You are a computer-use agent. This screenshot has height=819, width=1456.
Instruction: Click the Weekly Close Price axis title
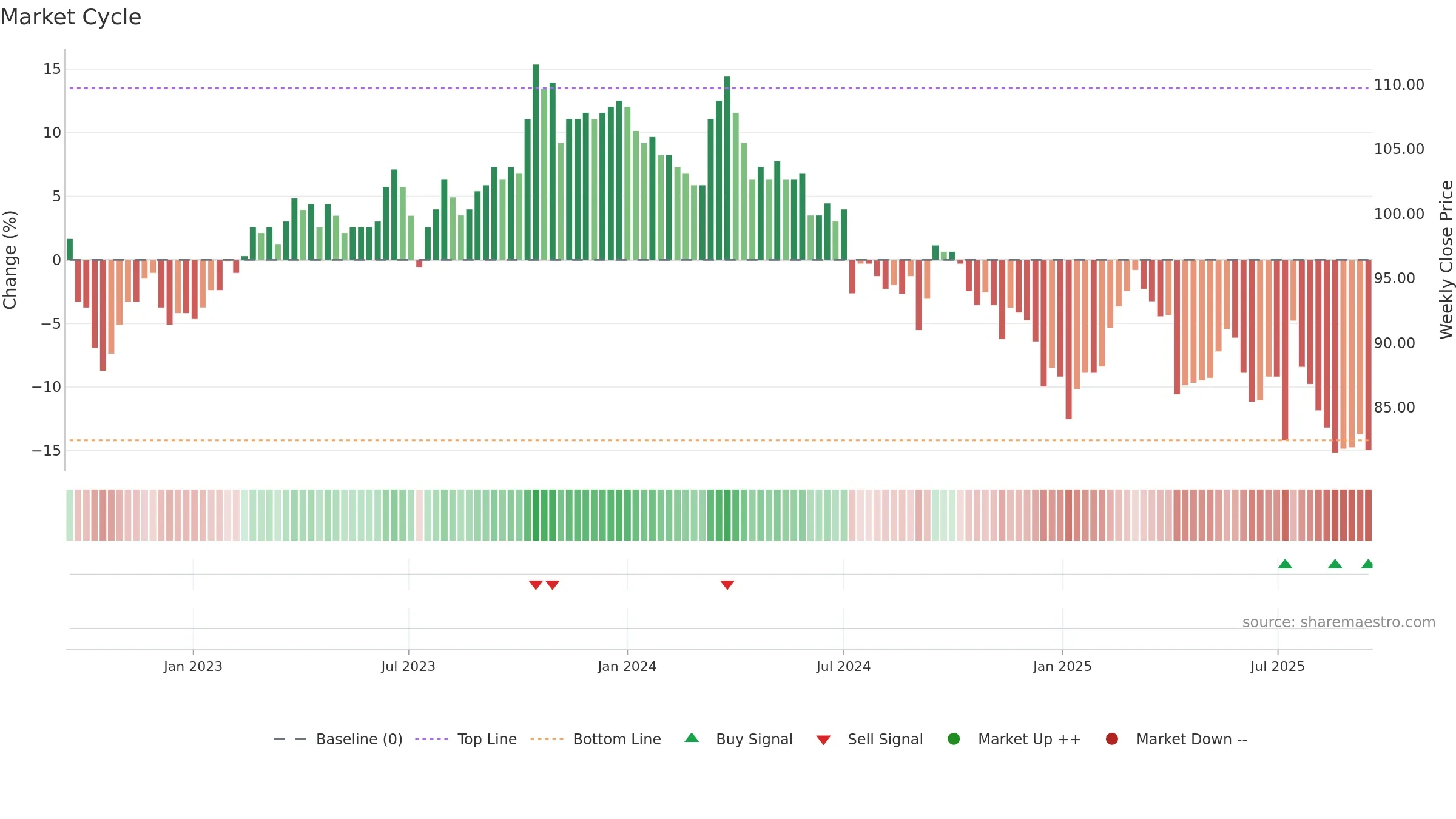[x=1446, y=260]
